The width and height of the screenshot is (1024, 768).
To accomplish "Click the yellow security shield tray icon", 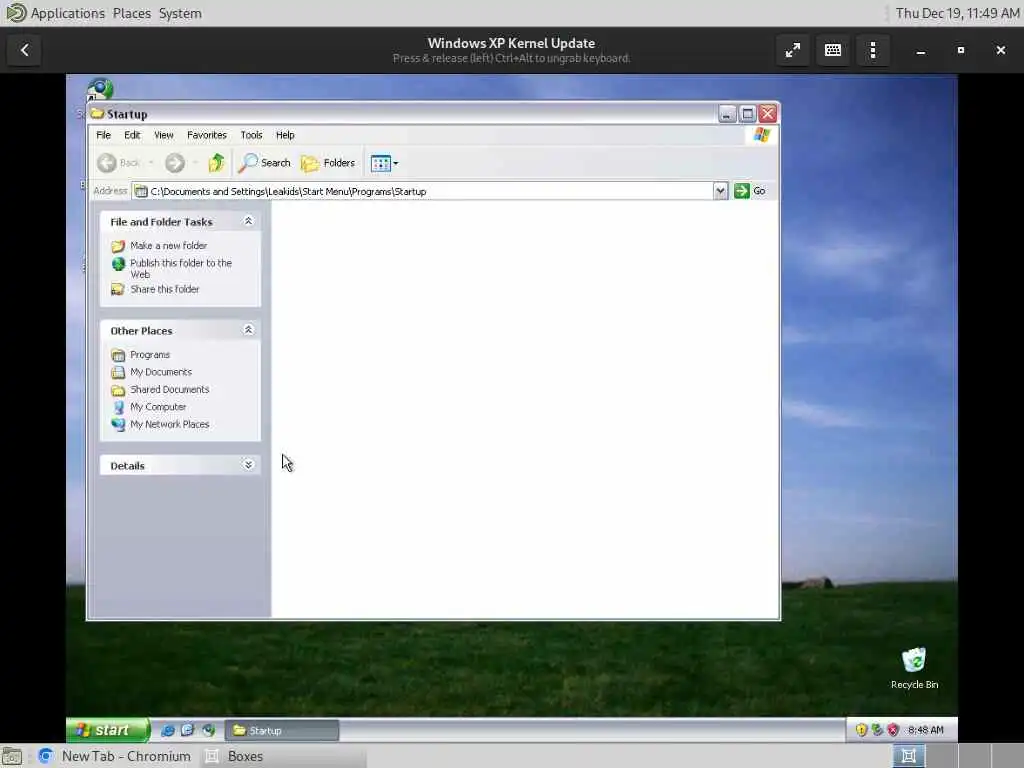I will tap(861, 730).
